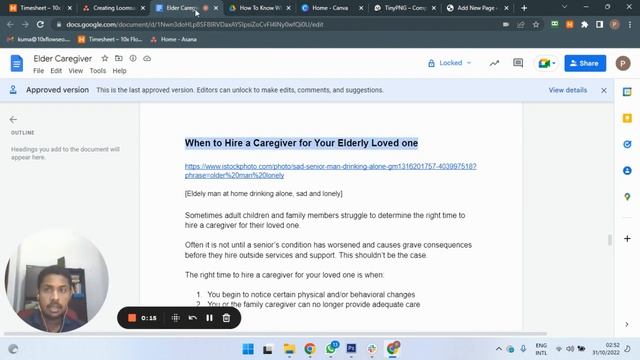Click the Share button

click(585, 63)
